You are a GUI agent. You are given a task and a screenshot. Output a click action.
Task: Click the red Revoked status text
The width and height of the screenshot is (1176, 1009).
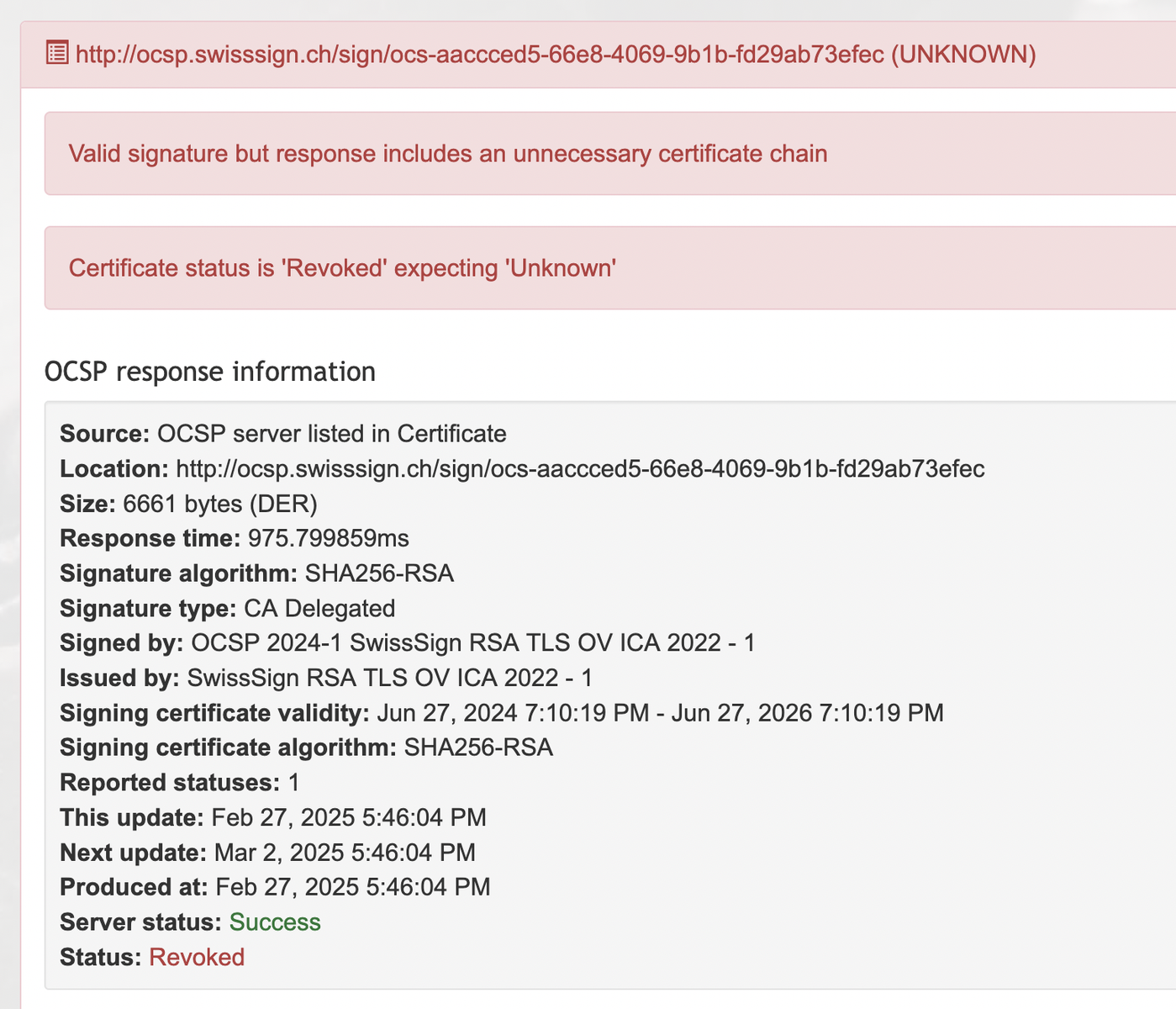[x=197, y=957]
